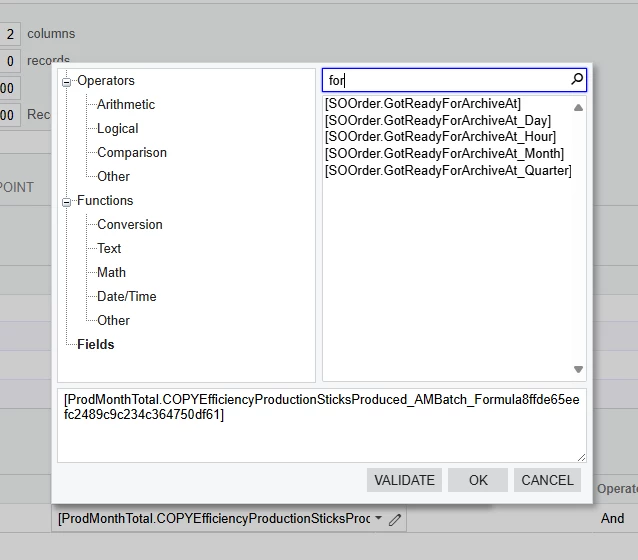The height and width of the screenshot is (560, 638).
Task: Click the 'And' operator cell
Action: (612, 518)
